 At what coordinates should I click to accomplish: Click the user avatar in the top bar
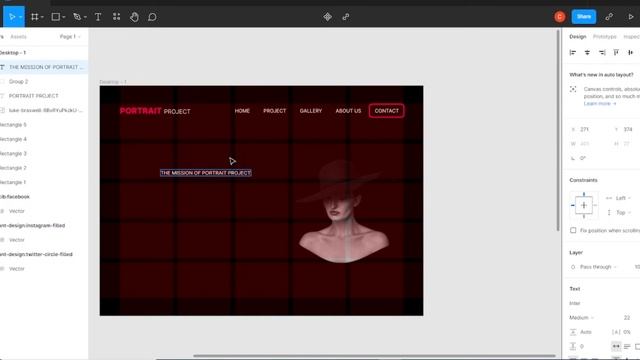point(560,17)
